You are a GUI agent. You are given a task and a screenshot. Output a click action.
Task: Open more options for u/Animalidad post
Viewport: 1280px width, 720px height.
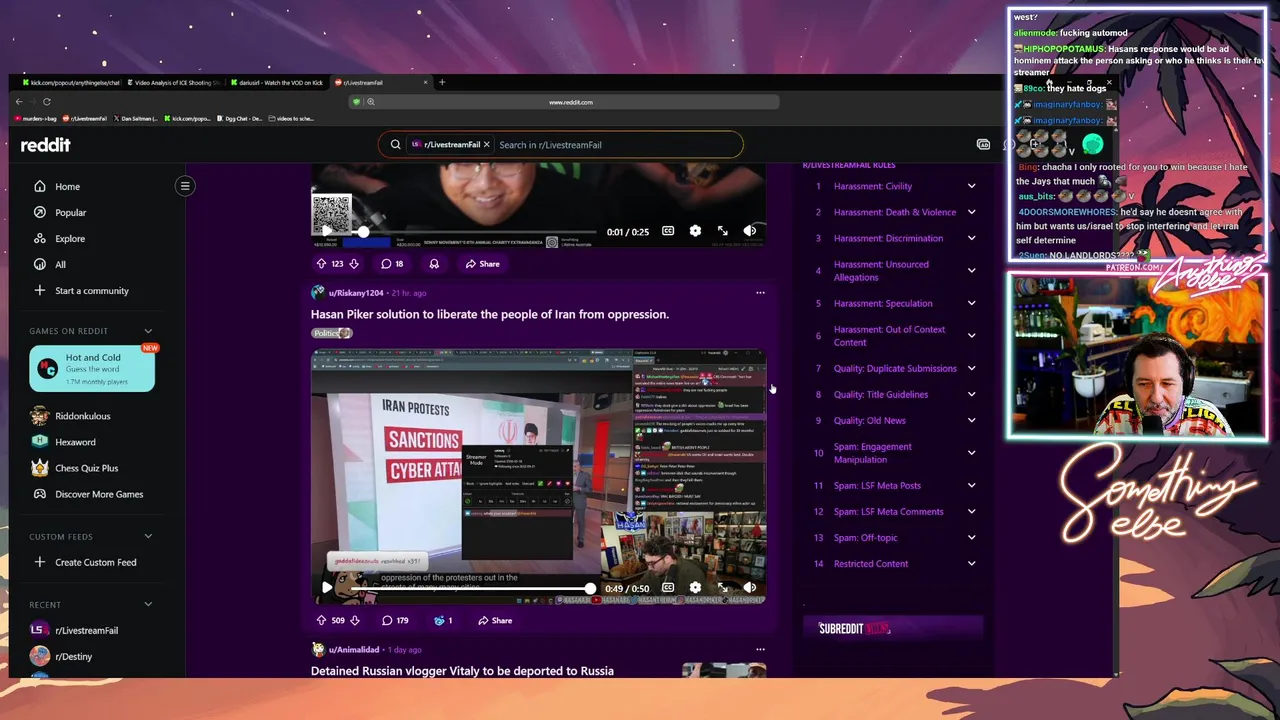760,650
